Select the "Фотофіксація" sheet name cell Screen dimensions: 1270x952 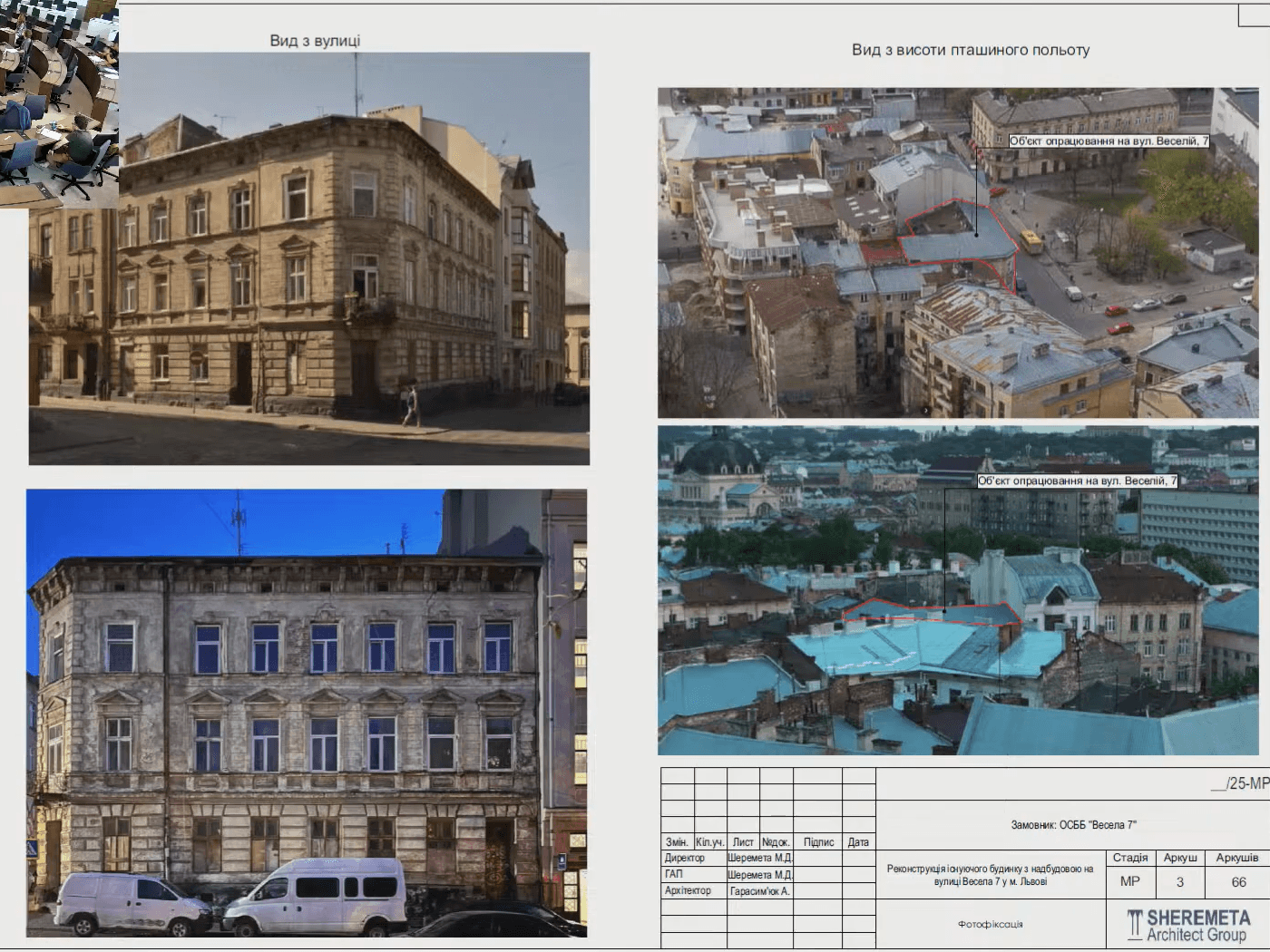(x=990, y=925)
